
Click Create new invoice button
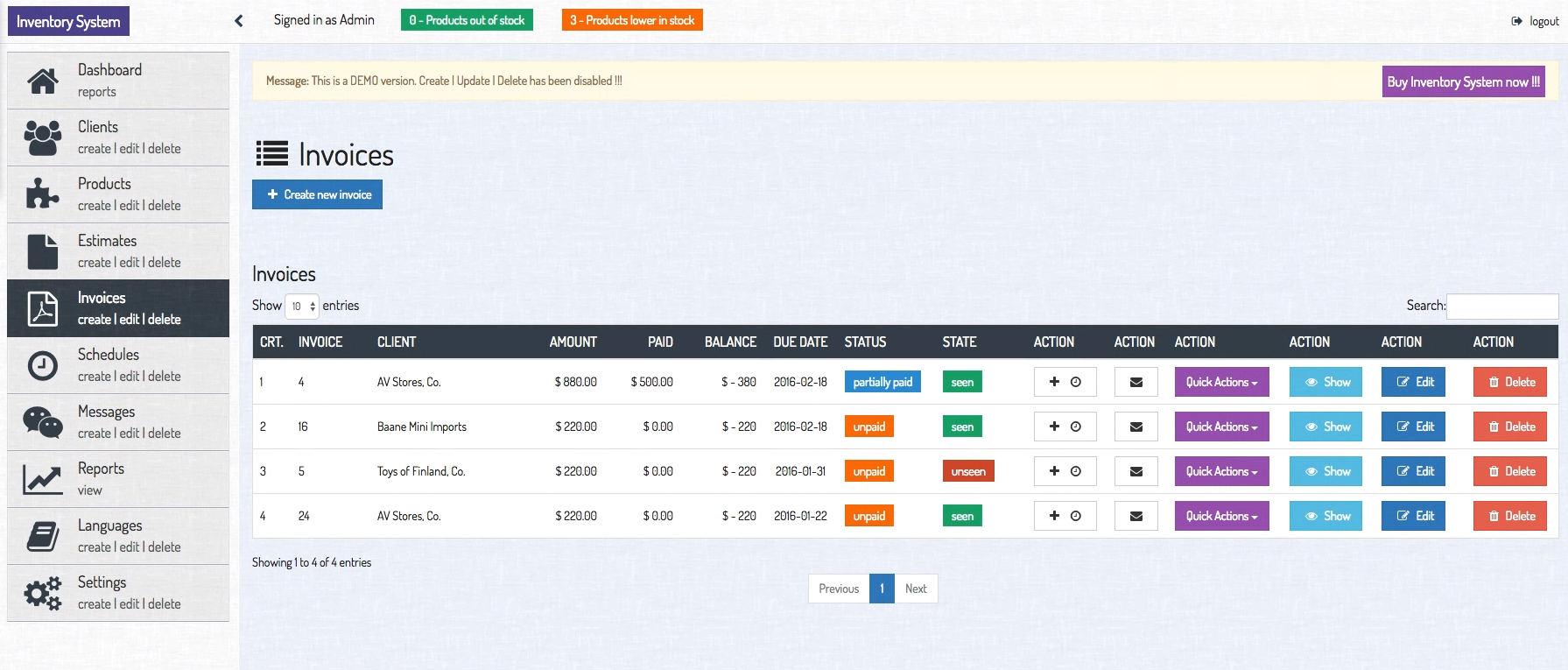coord(317,194)
